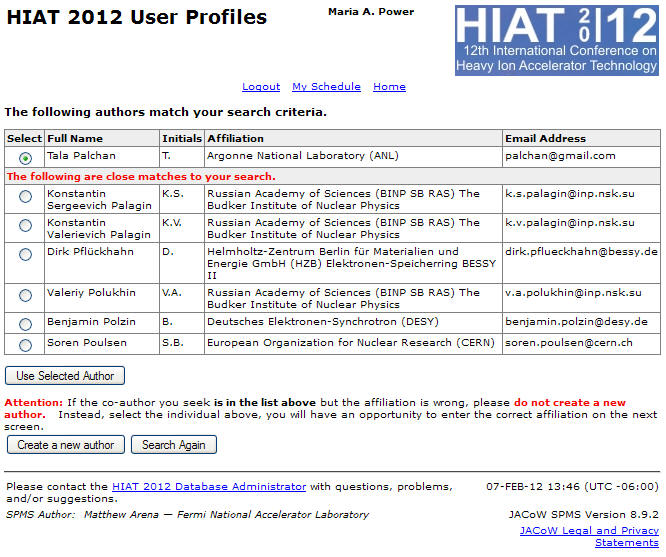This screenshot has width=666, height=557.
Task: Click Helmholtz-Zentrum Berlin affiliation cell
Action: [x=353, y=263]
